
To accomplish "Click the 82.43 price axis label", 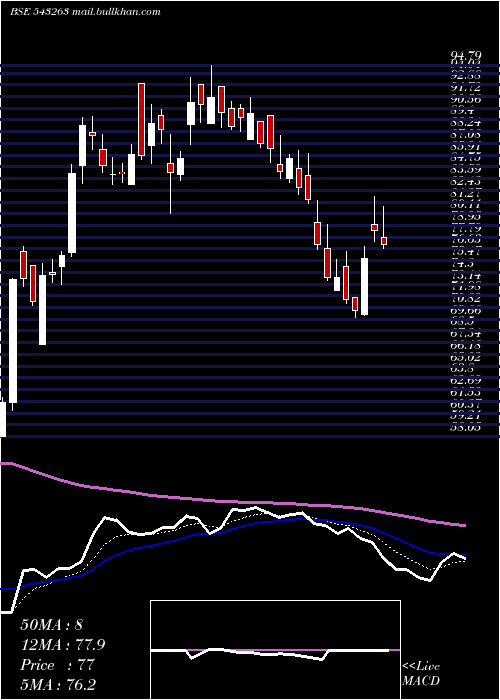I will pos(466,182).
